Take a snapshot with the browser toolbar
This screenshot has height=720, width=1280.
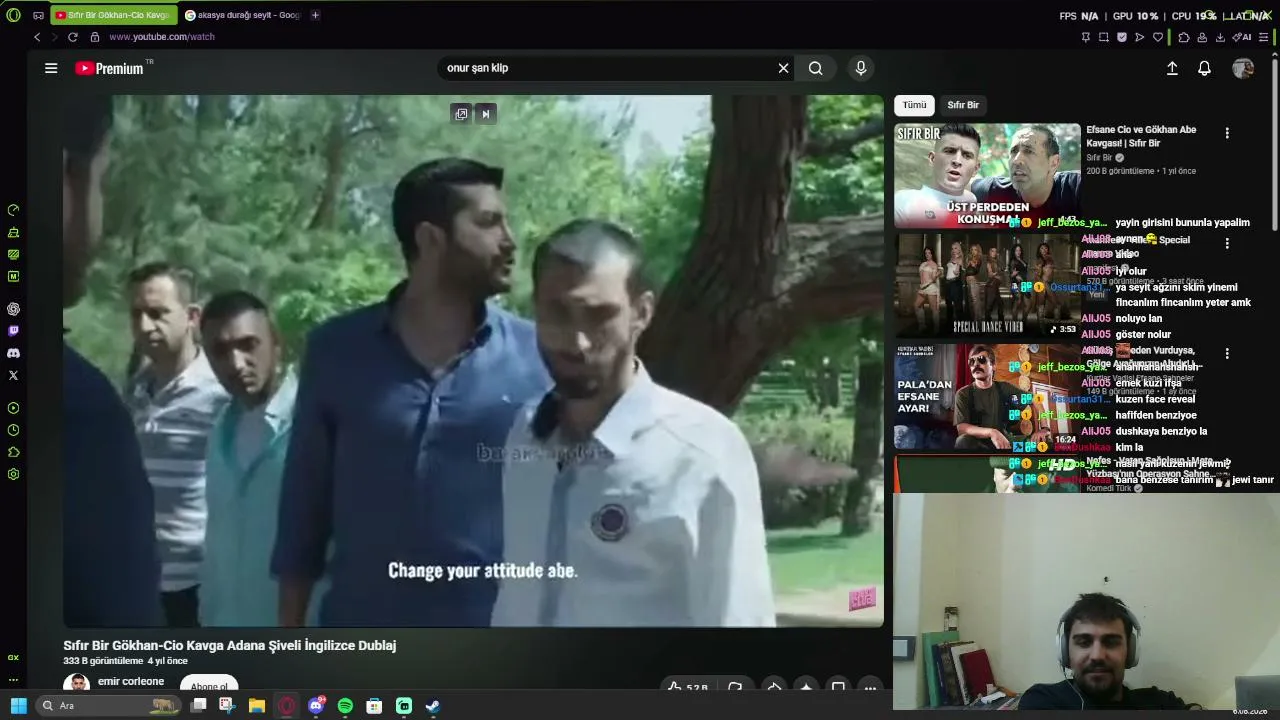1104,37
